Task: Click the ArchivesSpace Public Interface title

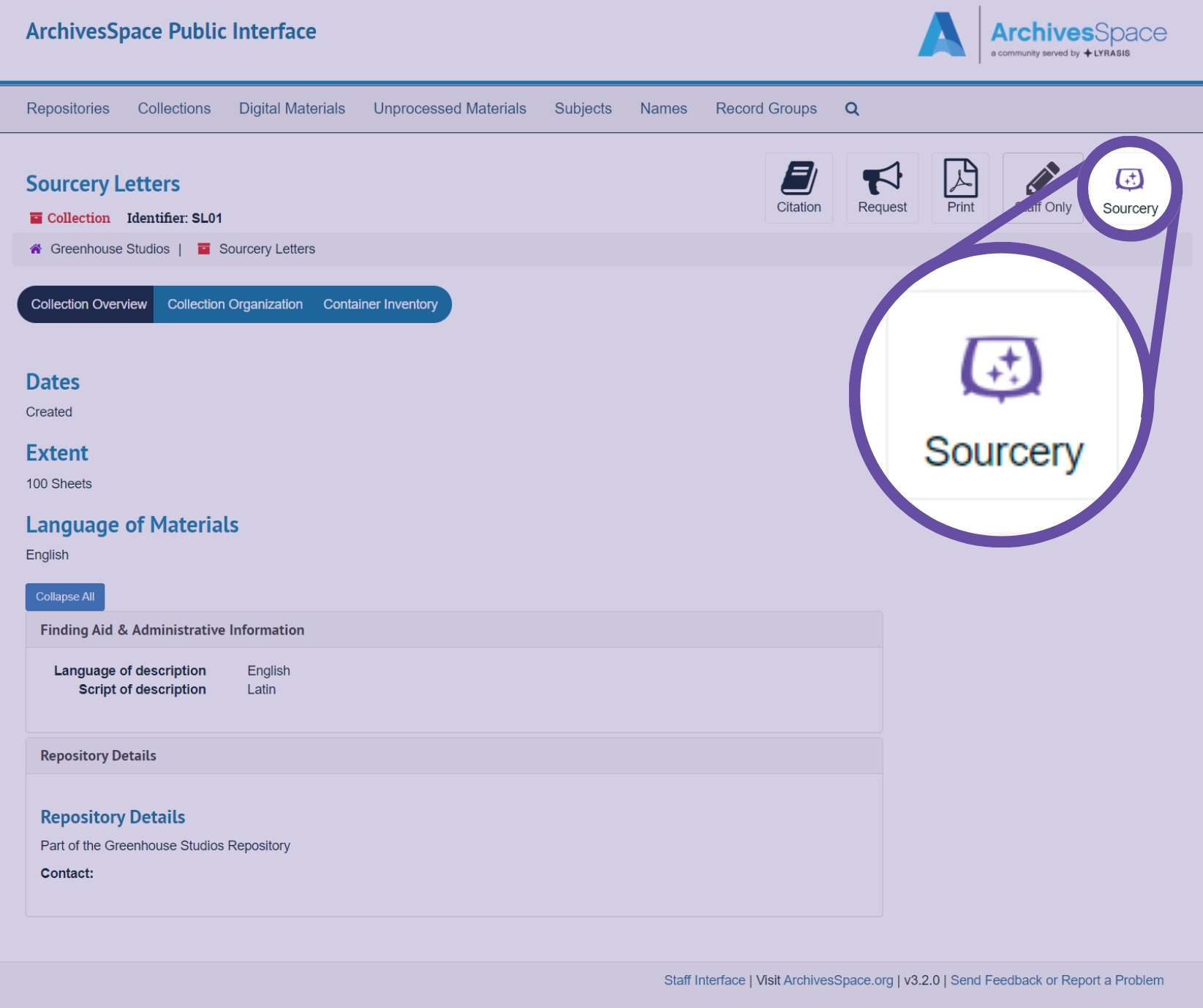Action: tap(171, 31)
